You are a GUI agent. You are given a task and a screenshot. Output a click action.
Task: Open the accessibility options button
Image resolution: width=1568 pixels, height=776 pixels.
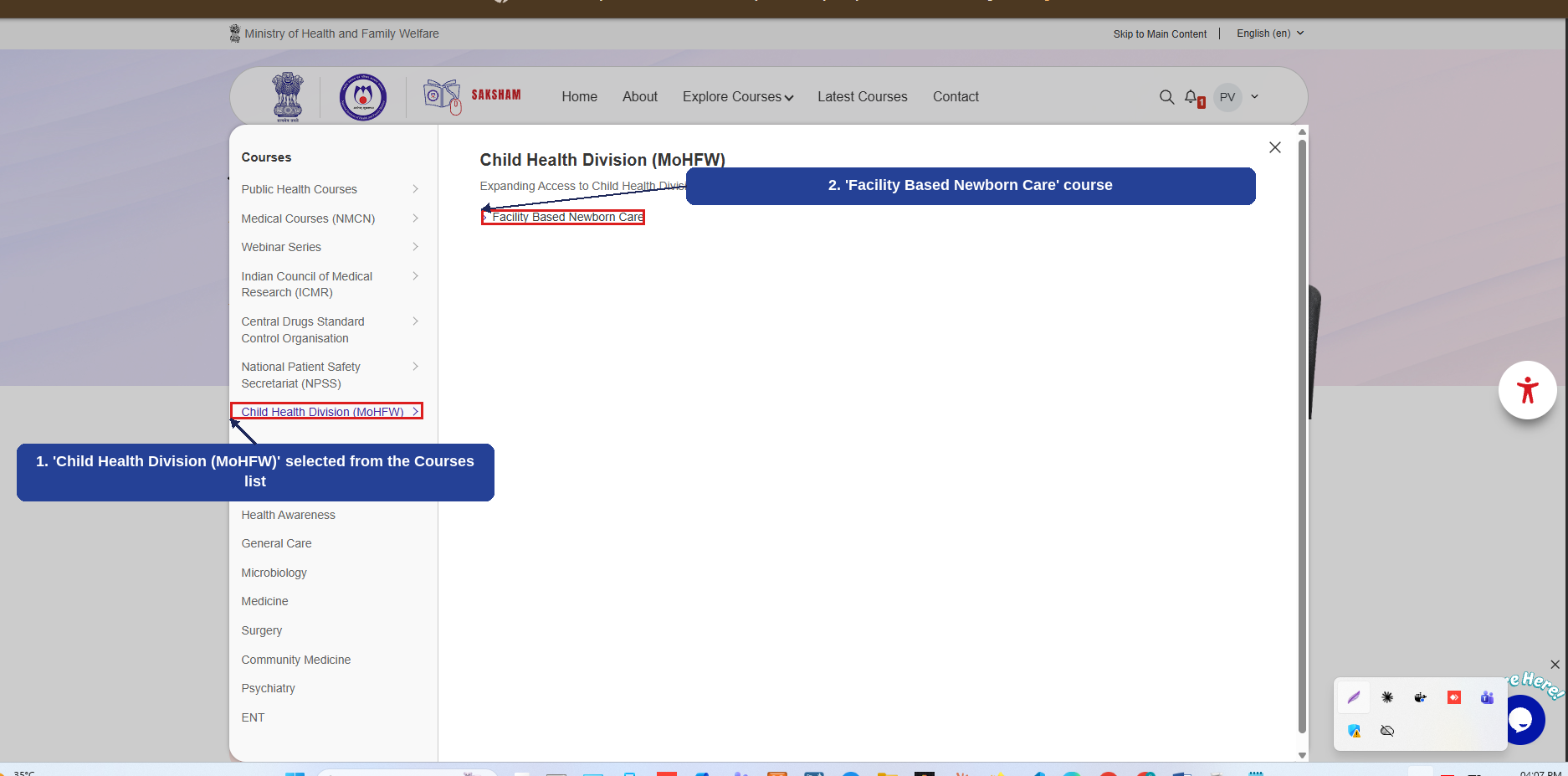tap(1528, 390)
